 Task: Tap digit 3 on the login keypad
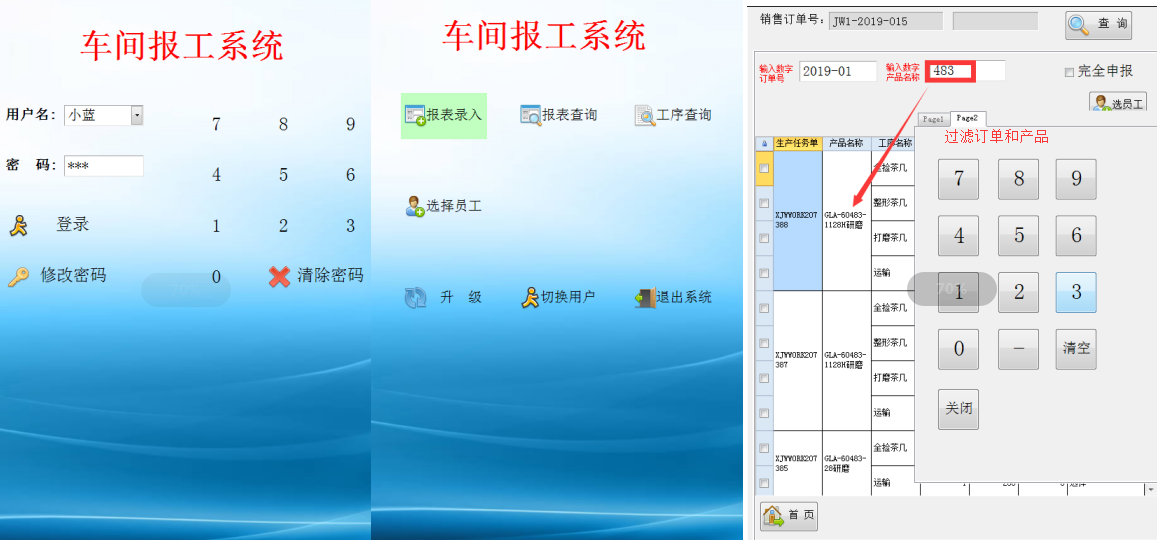(x=350, y=226)
